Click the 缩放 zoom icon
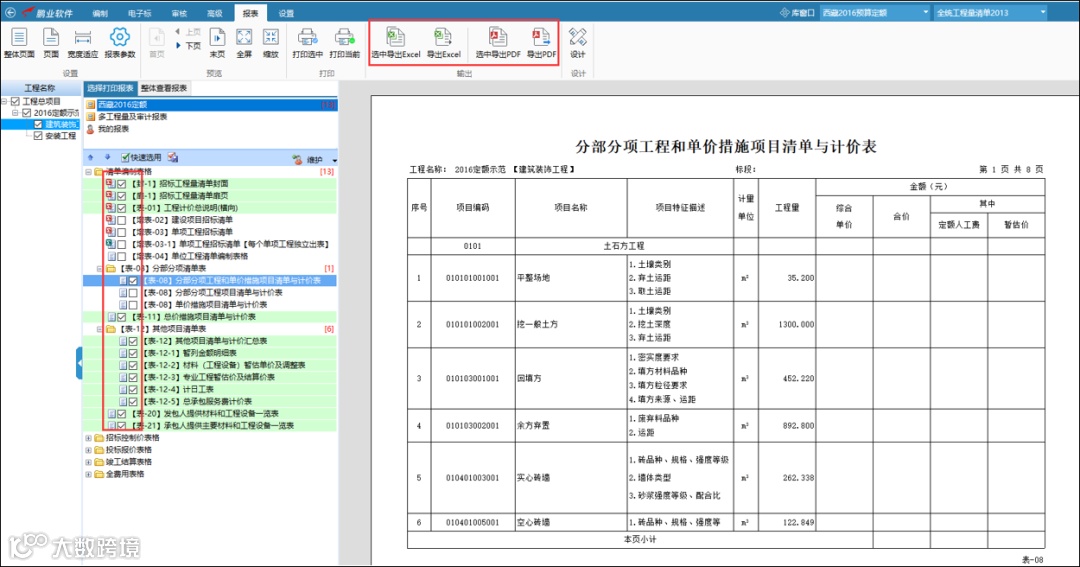The width and height of the screenshot is (1080, 567). point(271,37)
